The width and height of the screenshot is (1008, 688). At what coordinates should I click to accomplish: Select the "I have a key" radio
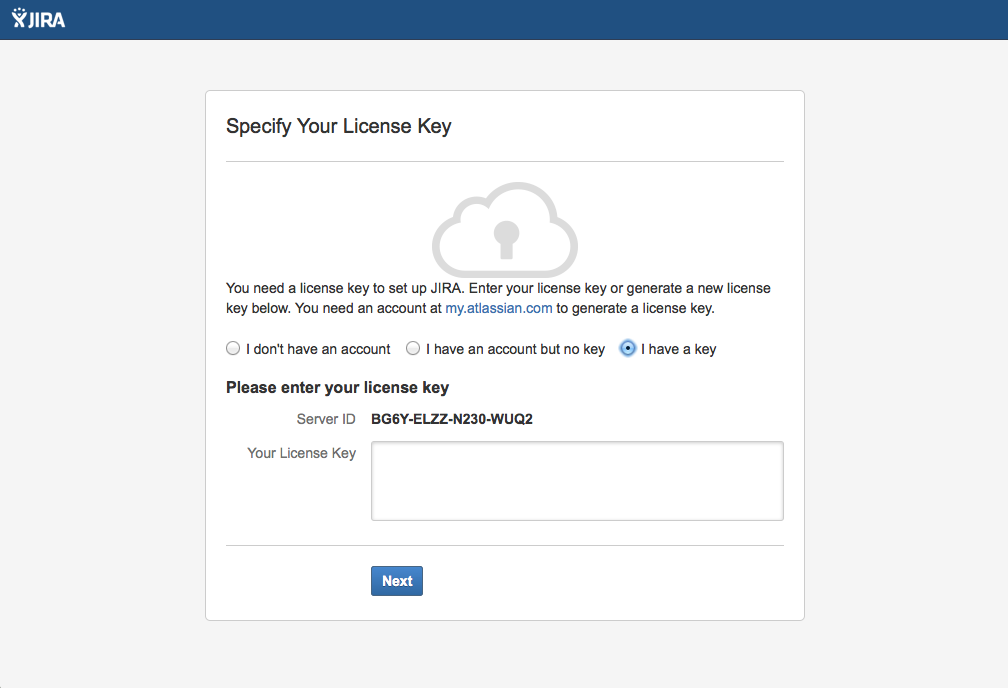coord(627,349)
